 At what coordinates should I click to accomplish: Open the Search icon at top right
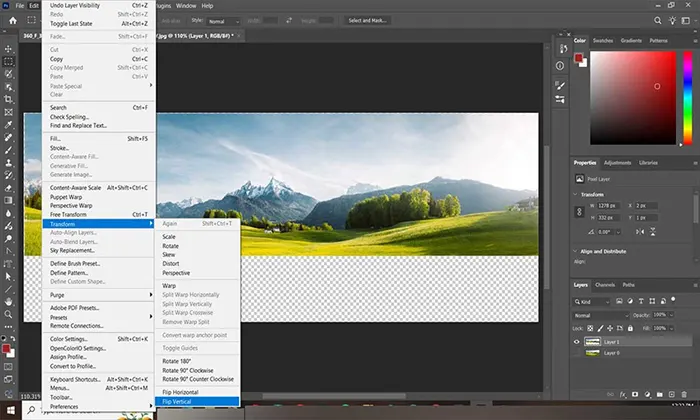click(658, 21)
